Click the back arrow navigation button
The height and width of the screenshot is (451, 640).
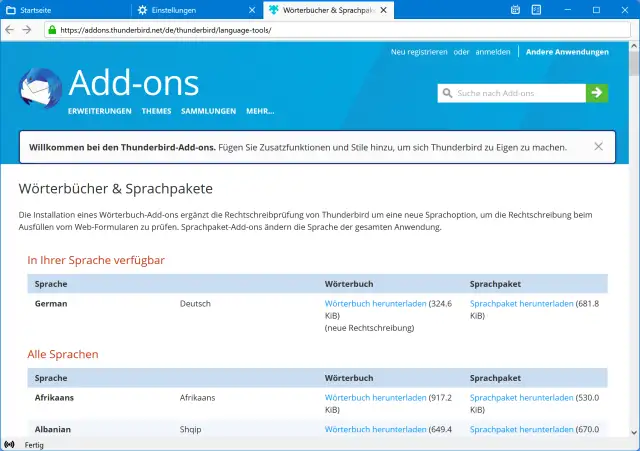(x=10, y=30)
